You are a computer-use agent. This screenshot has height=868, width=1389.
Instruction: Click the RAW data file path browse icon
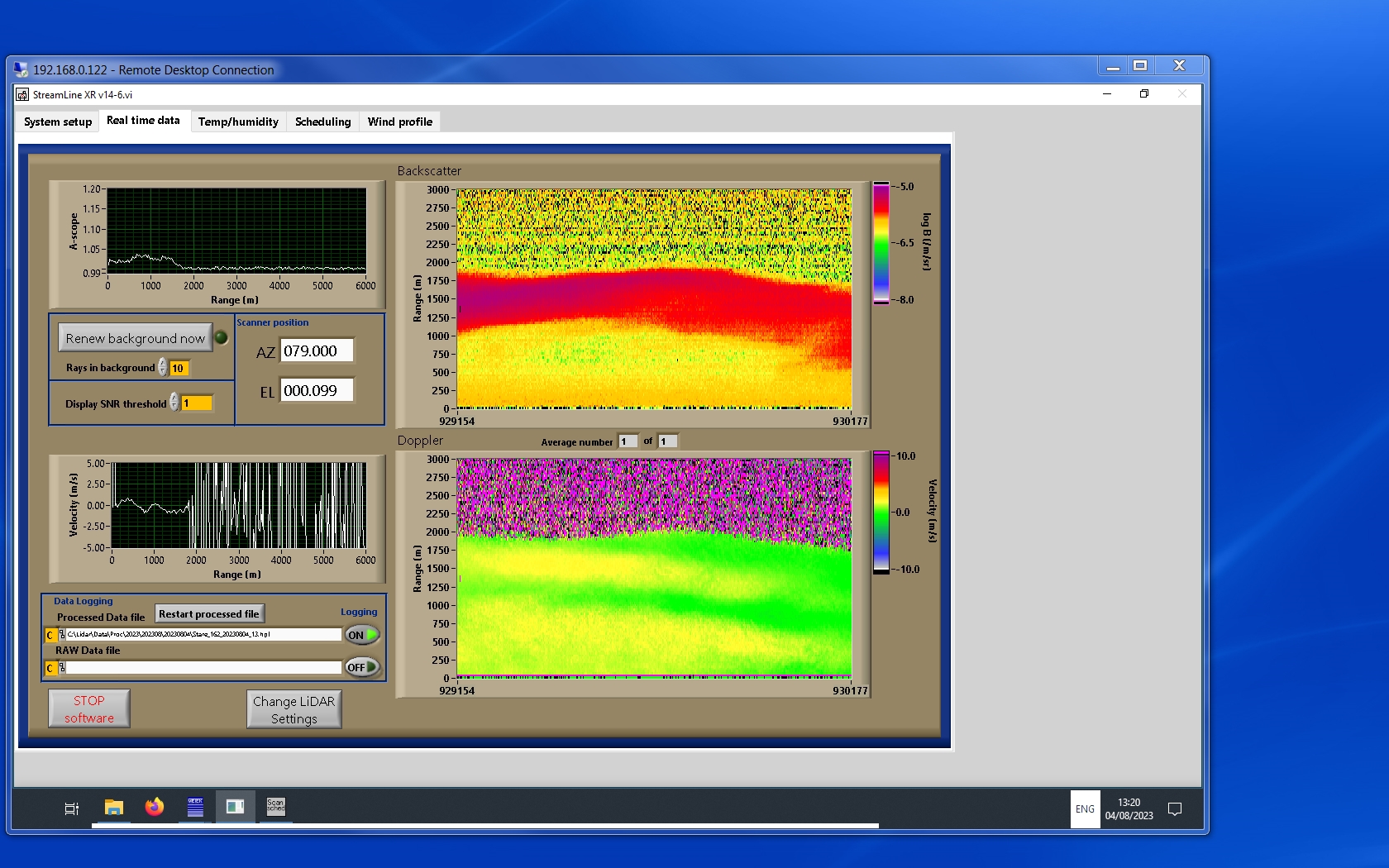point(62,668)
